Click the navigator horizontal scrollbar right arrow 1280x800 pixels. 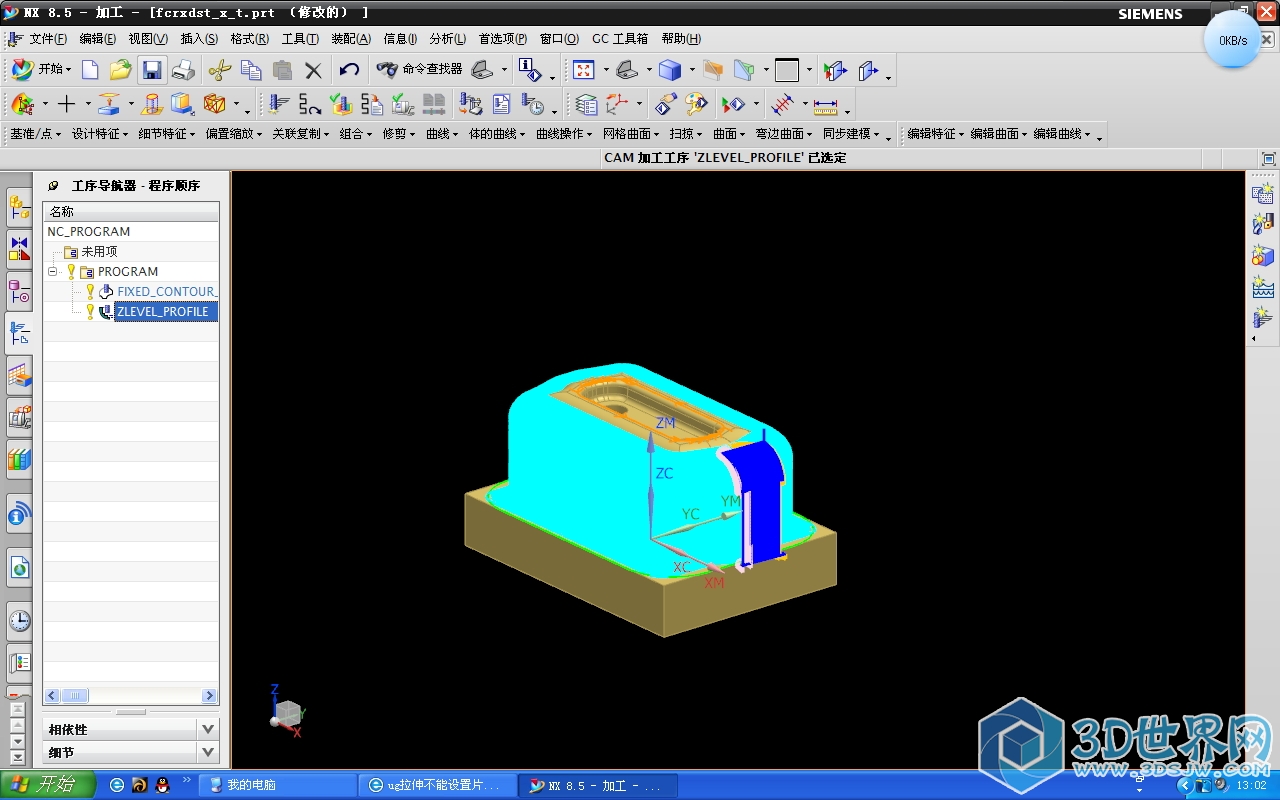209,695
